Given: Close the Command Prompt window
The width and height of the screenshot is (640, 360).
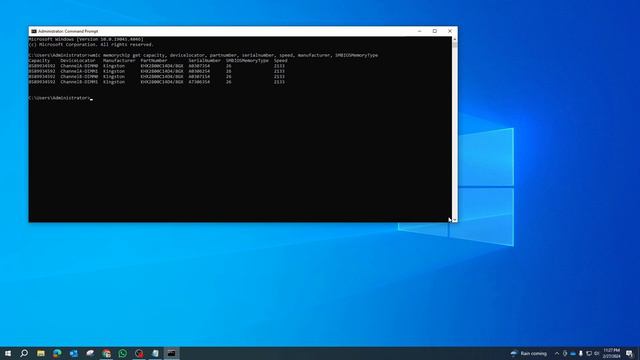Looking at the screenshot, I should (450, 31).
